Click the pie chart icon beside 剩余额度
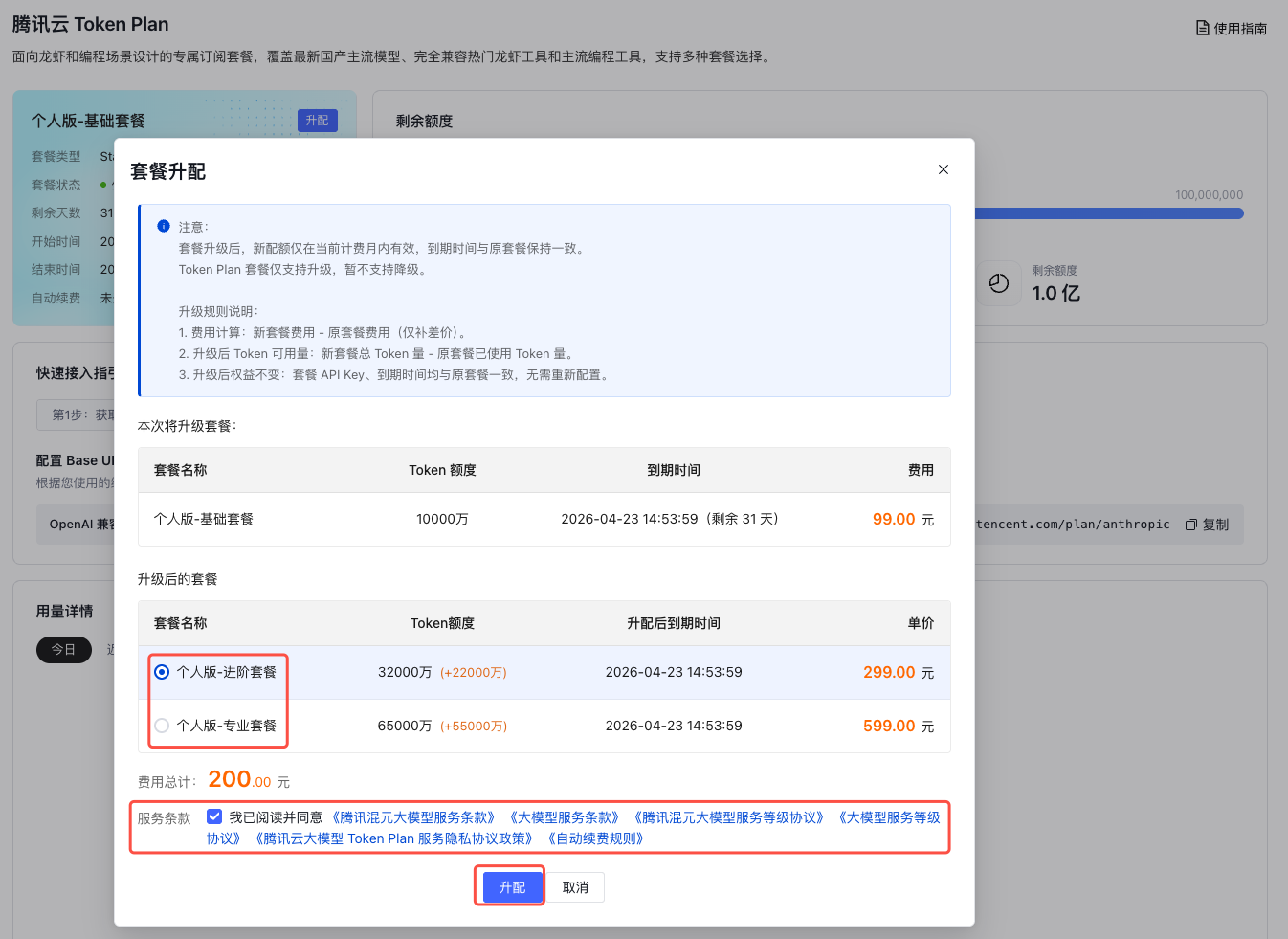 [x=998, y=283]
